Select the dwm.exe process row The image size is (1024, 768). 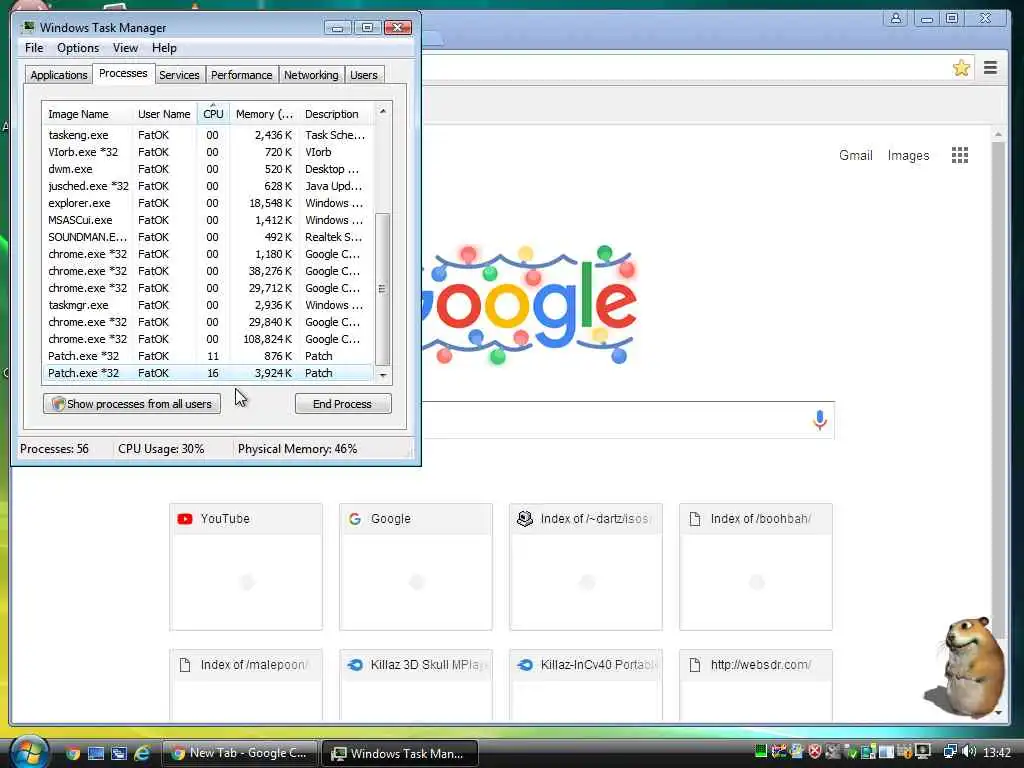pos(208,169)
